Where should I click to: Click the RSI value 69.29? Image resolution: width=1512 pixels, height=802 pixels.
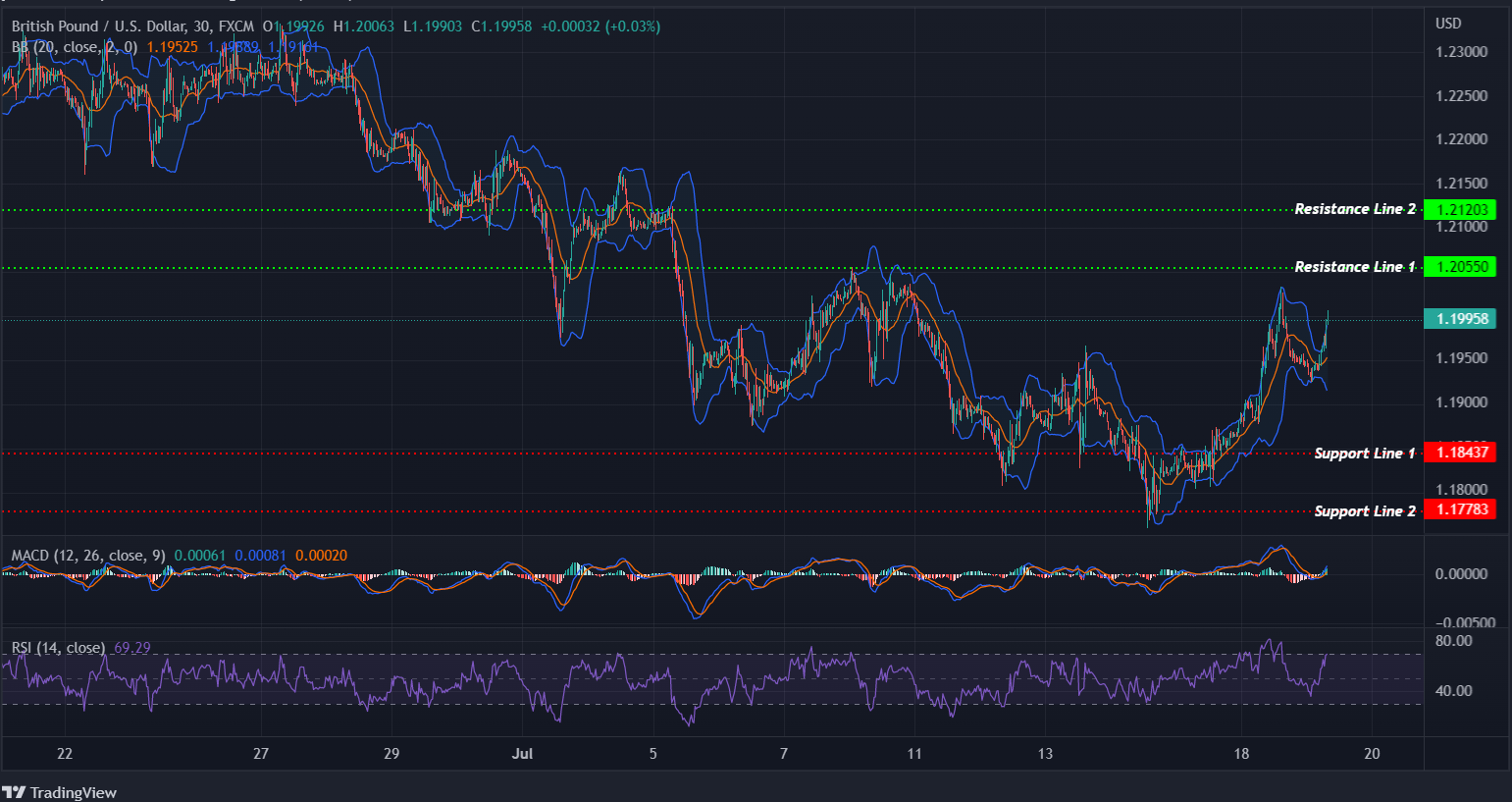pyautogui.click(x=131, y=648)
